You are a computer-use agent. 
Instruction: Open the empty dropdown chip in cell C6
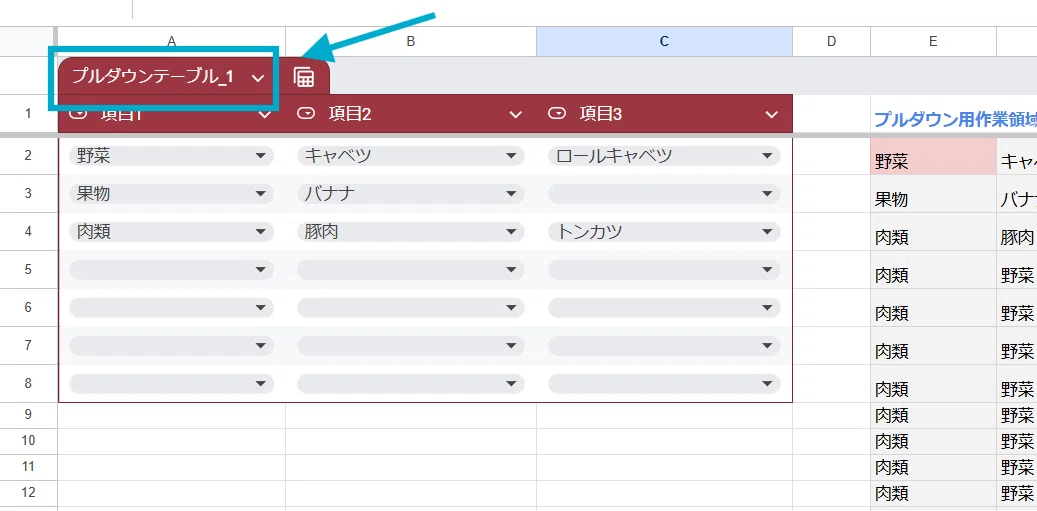[x=664, y=308]
